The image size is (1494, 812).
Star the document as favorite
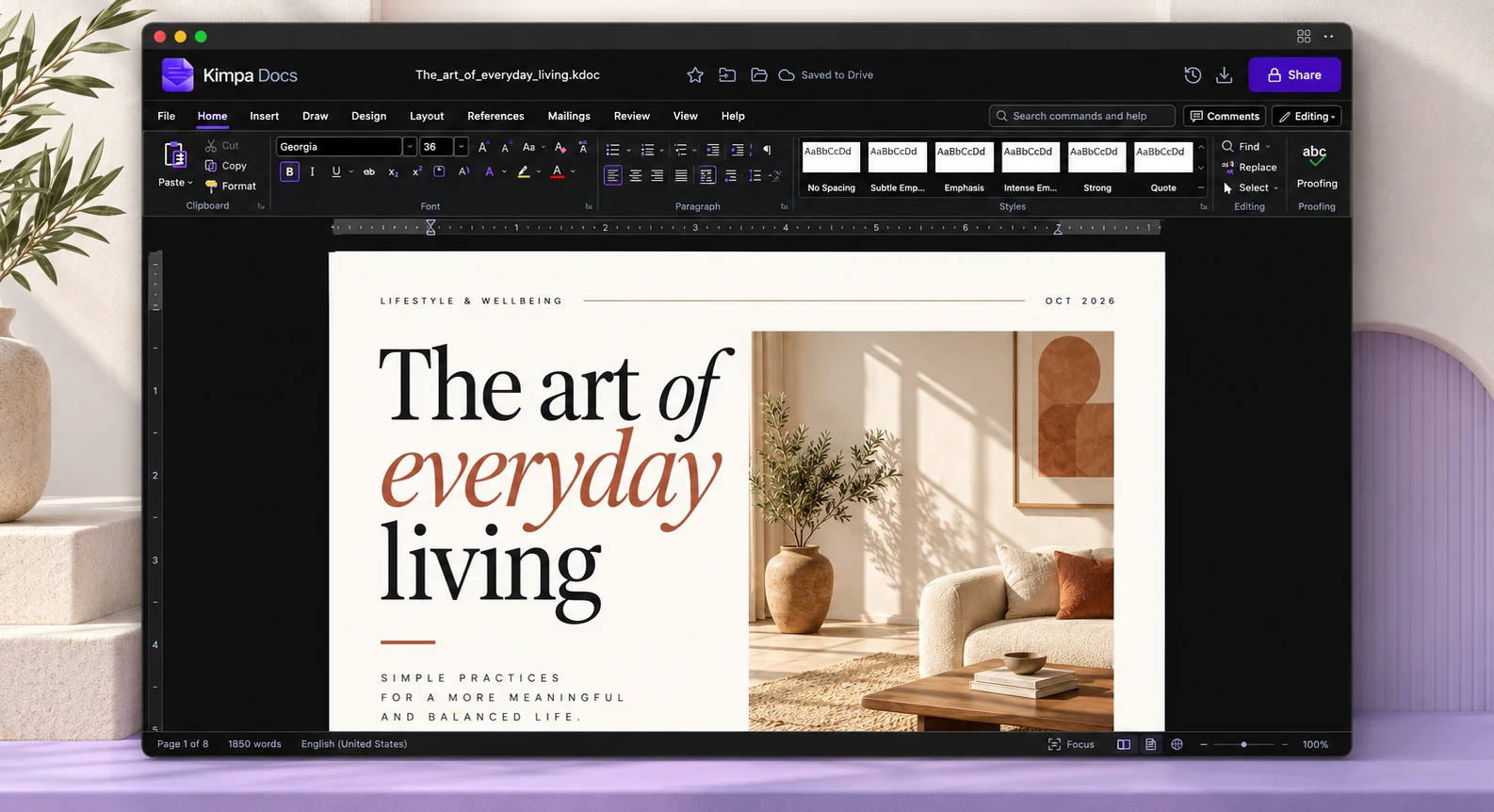tap(695, 75)
